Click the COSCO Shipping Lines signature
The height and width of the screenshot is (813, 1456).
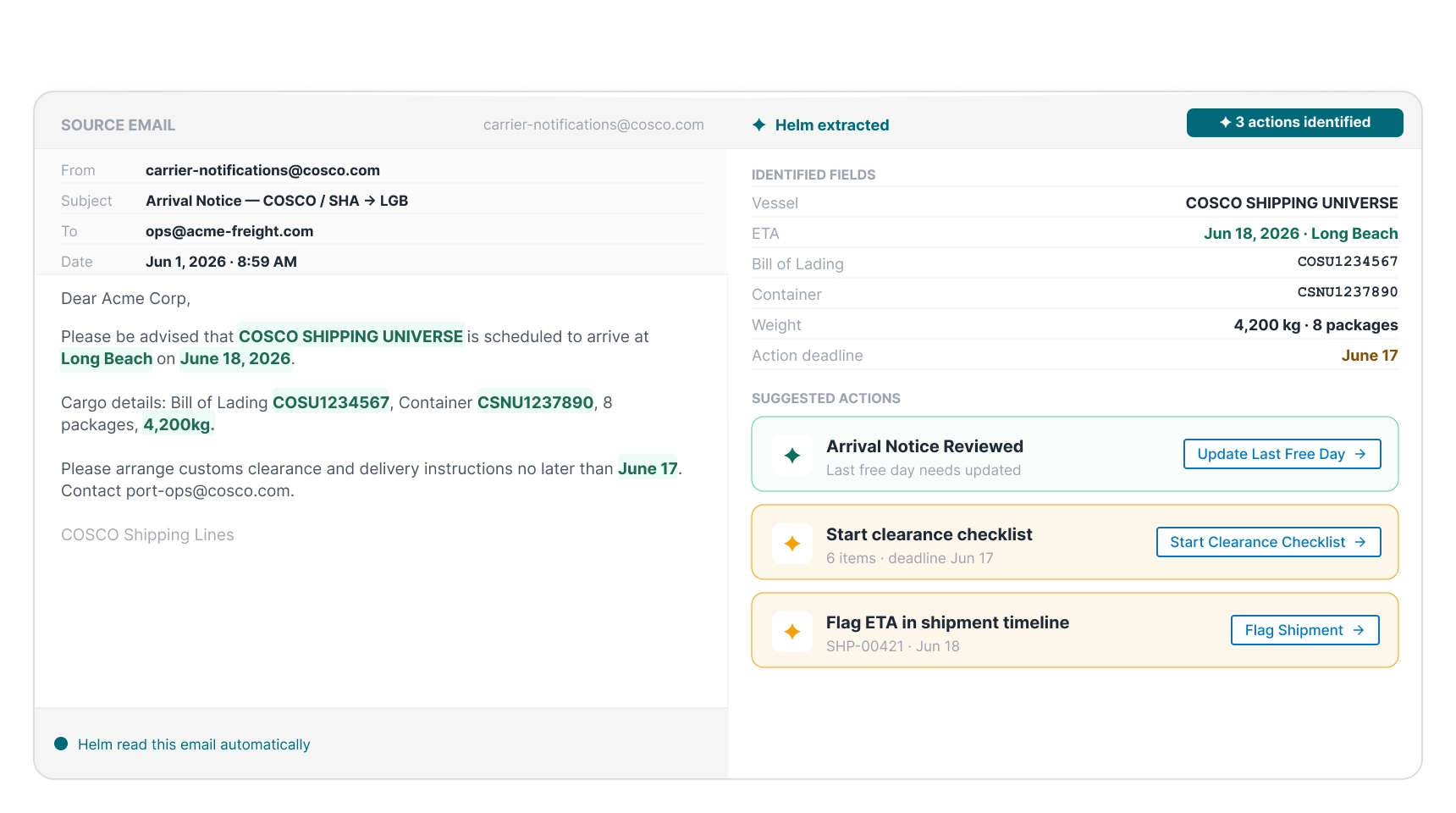(147, 534)
